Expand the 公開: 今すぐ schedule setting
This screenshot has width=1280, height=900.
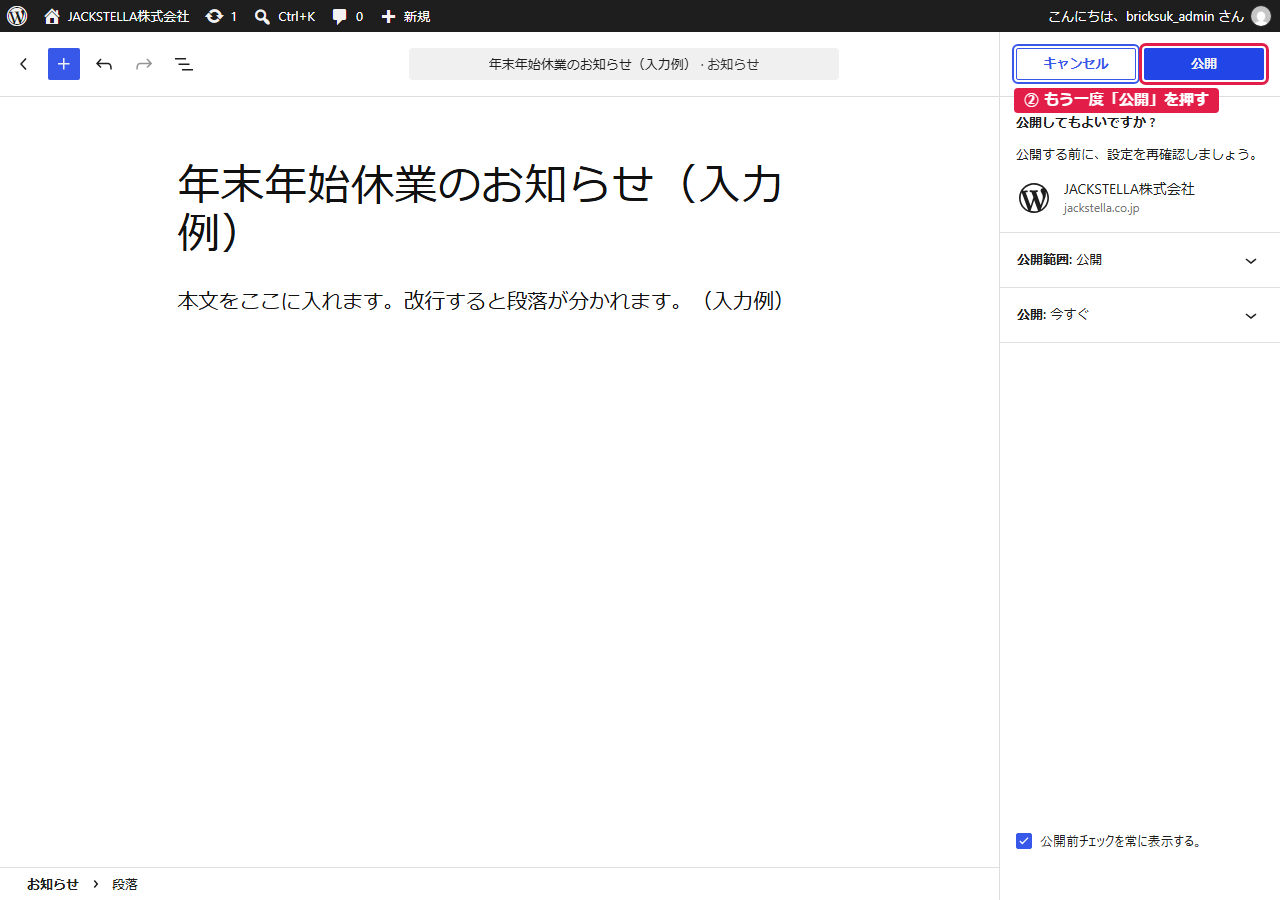click(x=1140, y=315)
